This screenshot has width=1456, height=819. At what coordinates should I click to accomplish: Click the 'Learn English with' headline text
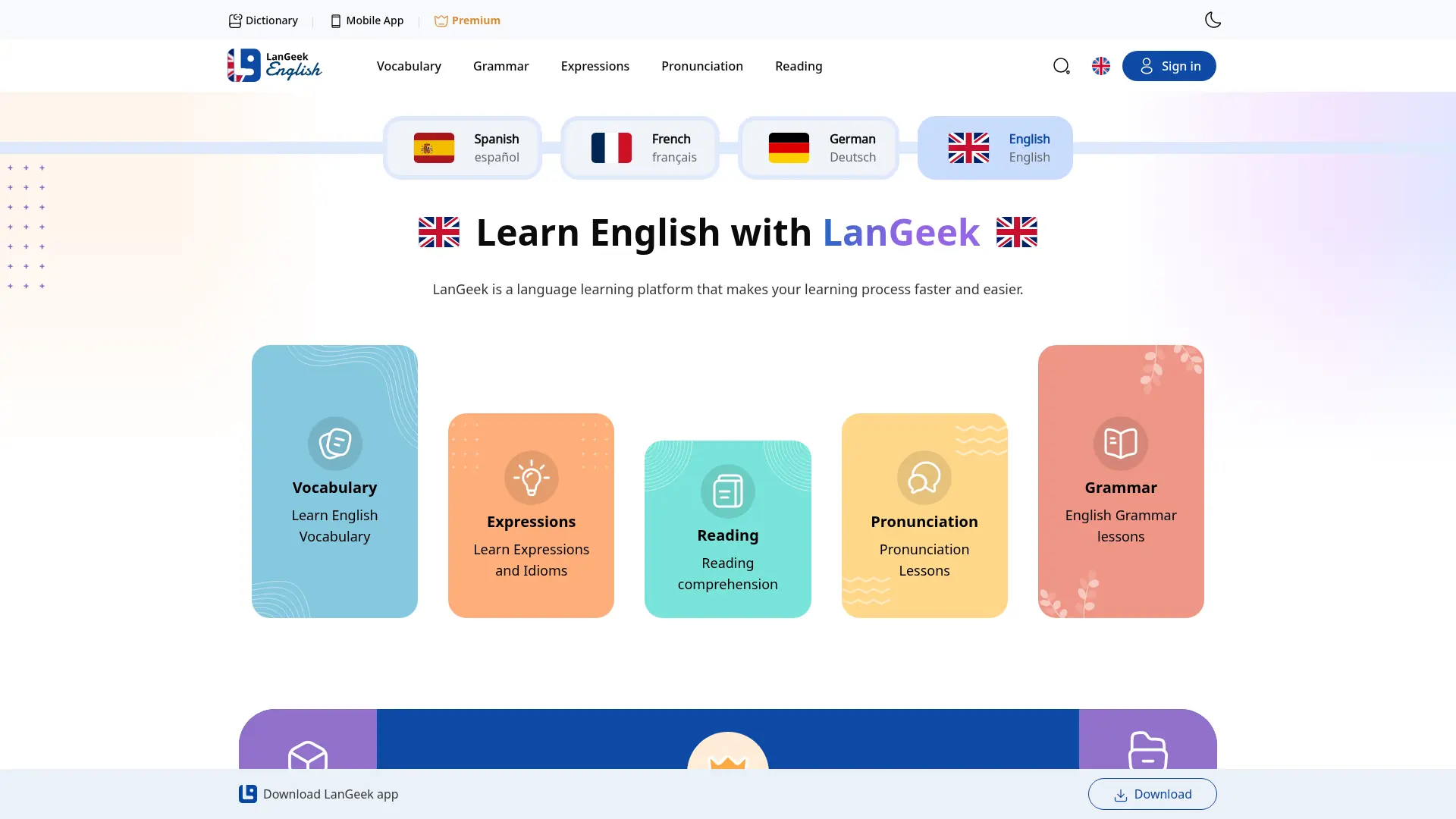click(x=644, y=232)
